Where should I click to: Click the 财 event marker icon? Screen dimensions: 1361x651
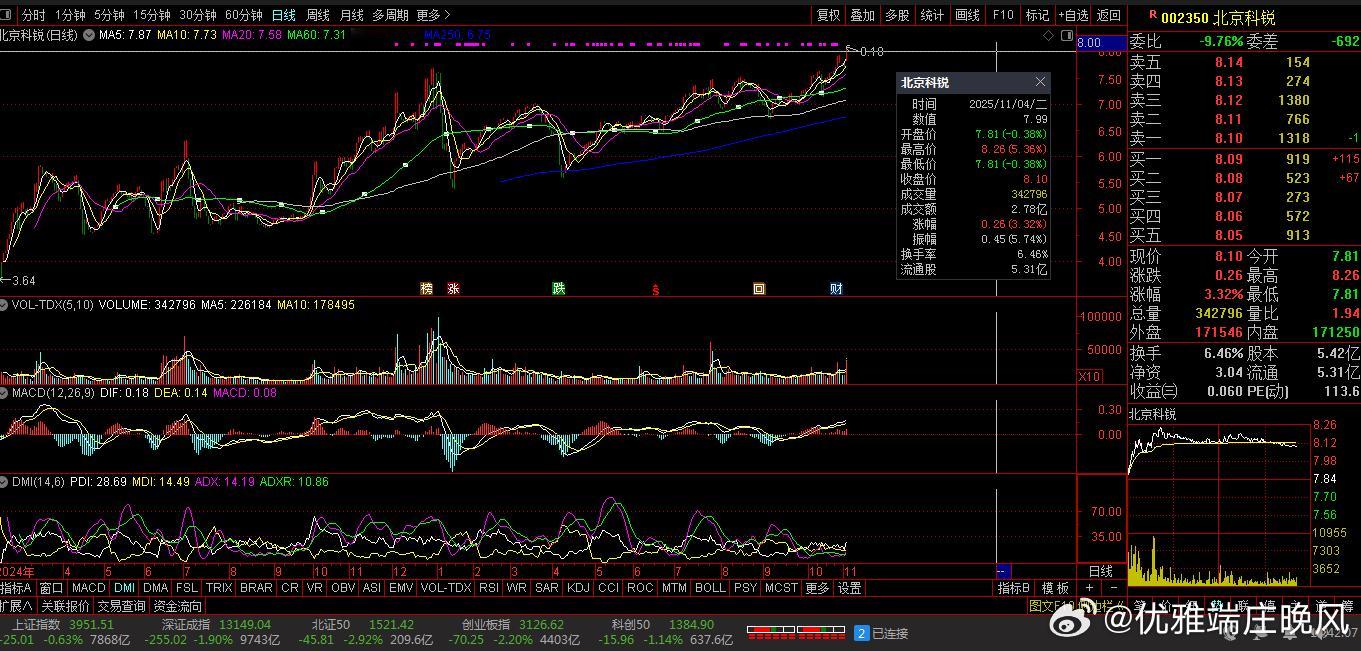click(x=836, y=289)
